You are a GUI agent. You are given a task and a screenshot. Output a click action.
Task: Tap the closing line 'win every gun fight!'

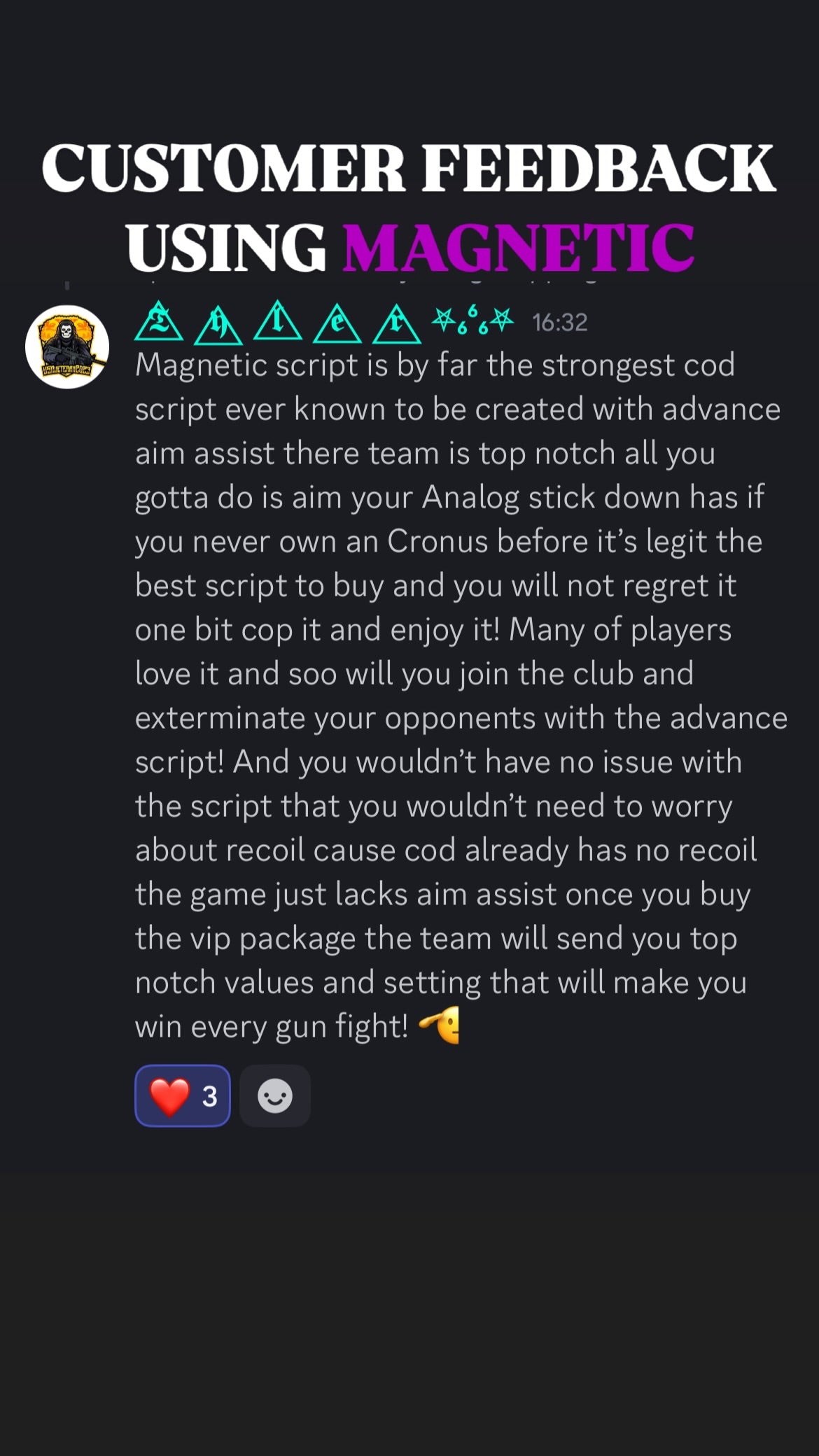(x=272, y=1027)
